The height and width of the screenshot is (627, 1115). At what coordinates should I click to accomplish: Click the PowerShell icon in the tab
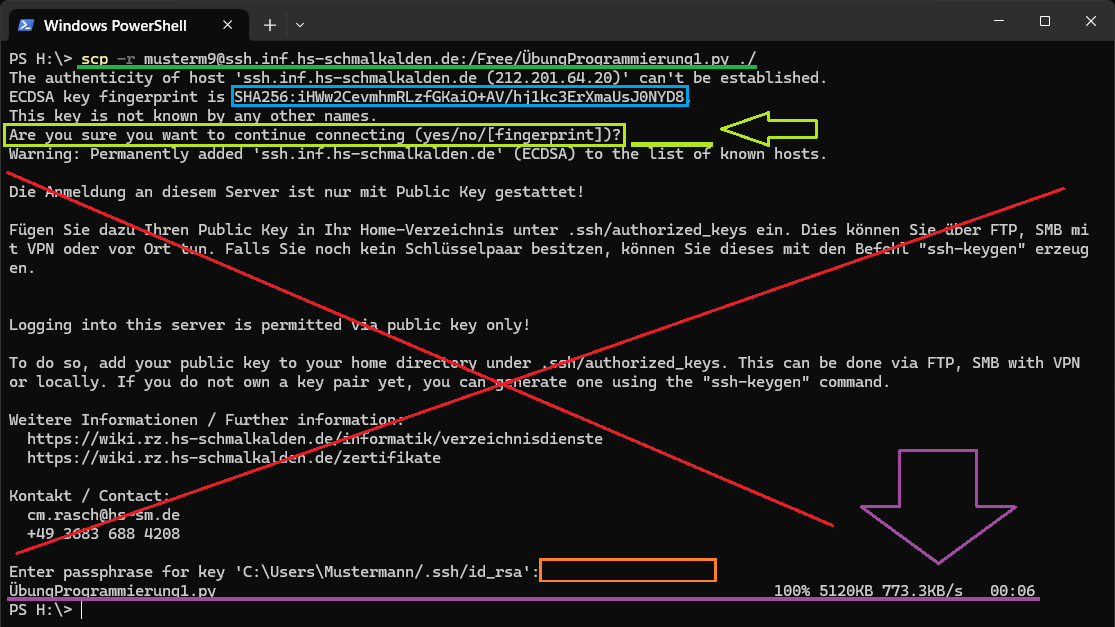(26, 24)
